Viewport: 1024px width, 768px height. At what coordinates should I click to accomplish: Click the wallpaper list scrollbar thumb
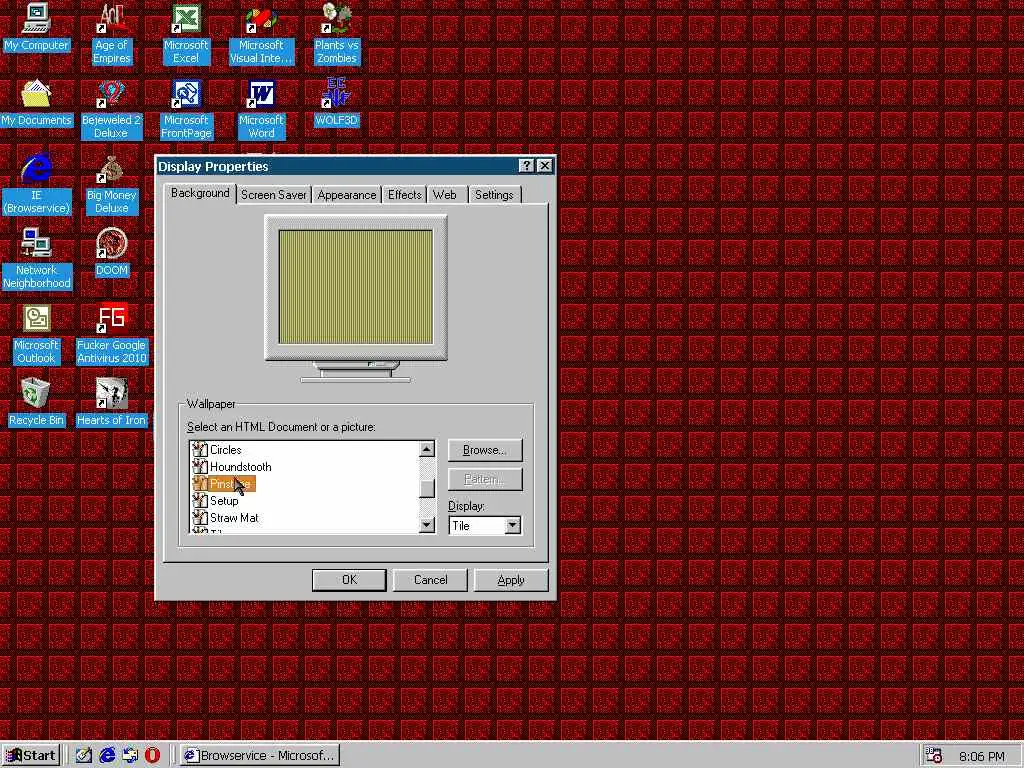(426, 488)
